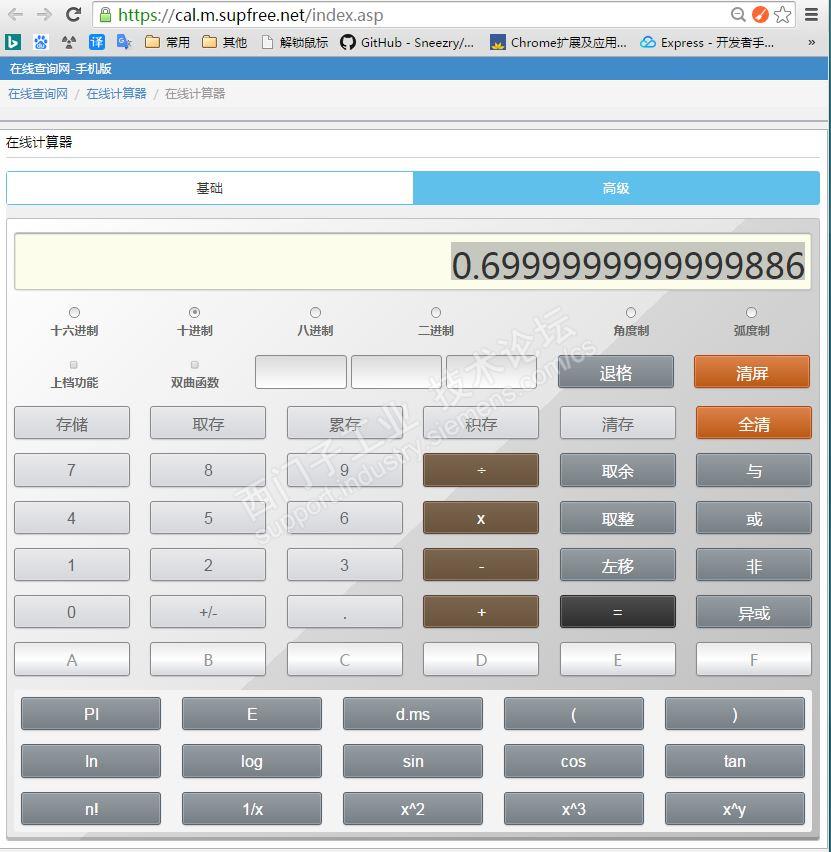This screenshot has height=852, width=831.
Task: Click the 取整 integer button
Action: [618, 518]
